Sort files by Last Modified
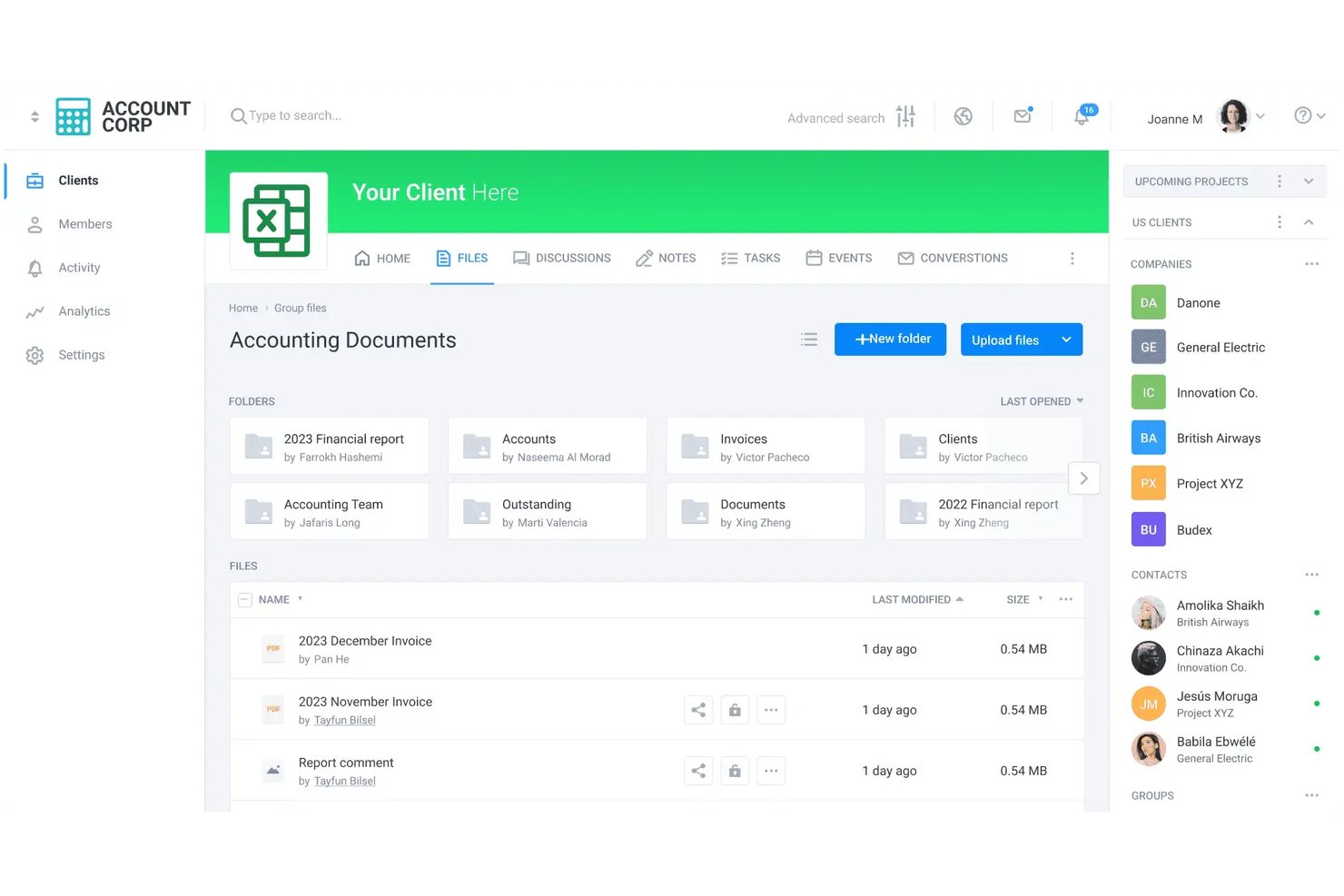The image size is (1344, 896). (x=917, y=600)
